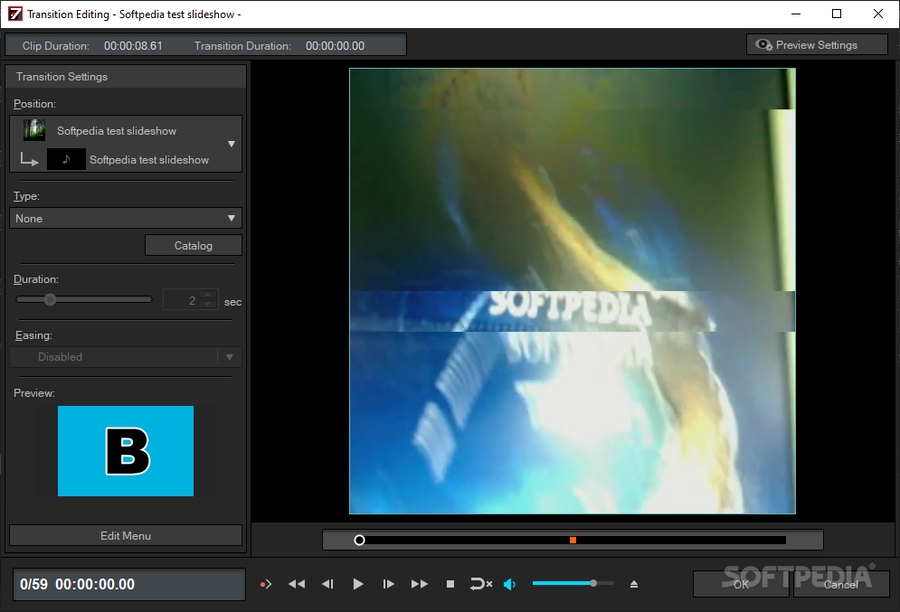Screen dimensions: 900x612
Task: Stop playback with the square icon
Action: (450, 584)
